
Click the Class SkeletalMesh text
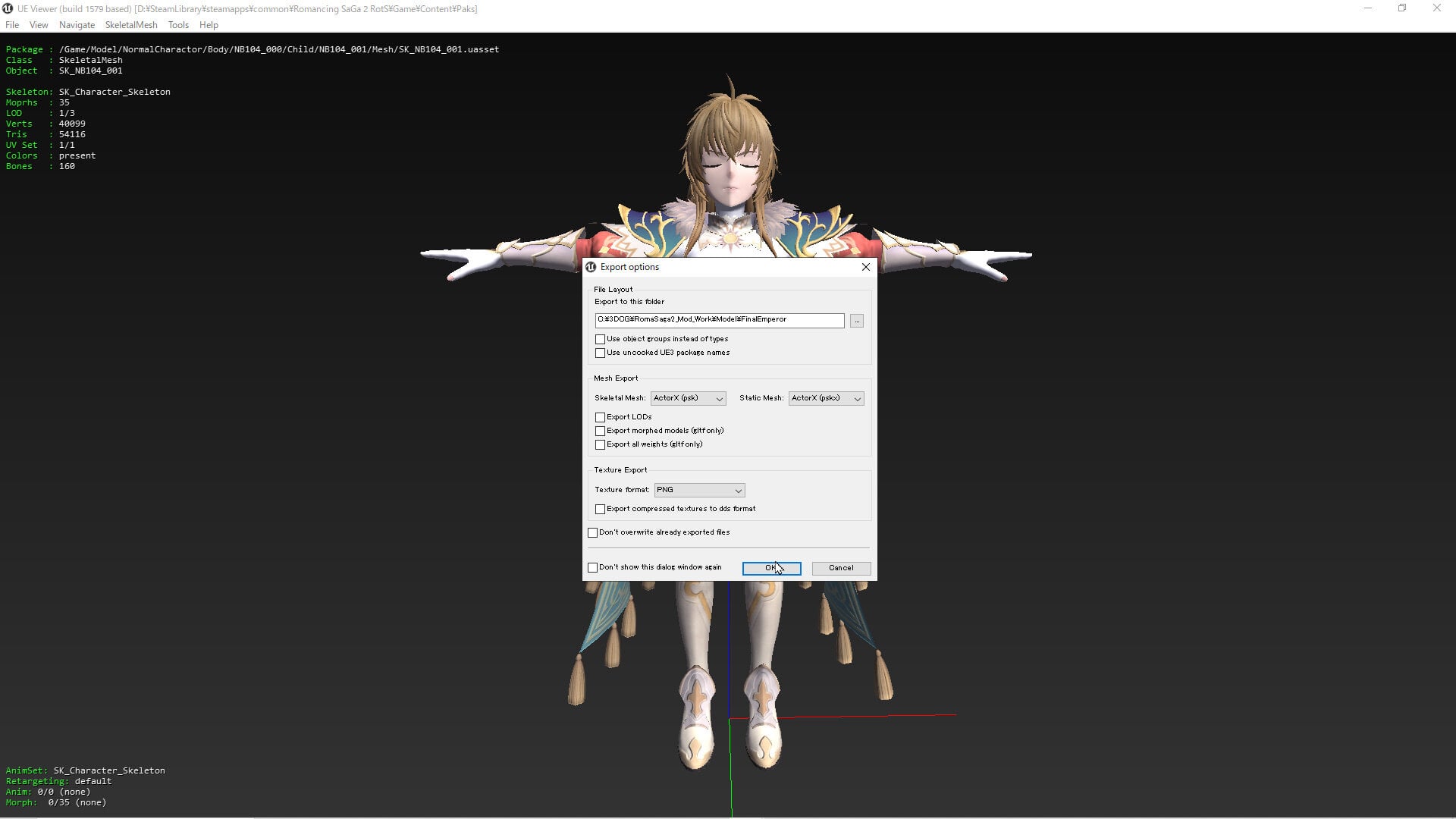[90, 60]
